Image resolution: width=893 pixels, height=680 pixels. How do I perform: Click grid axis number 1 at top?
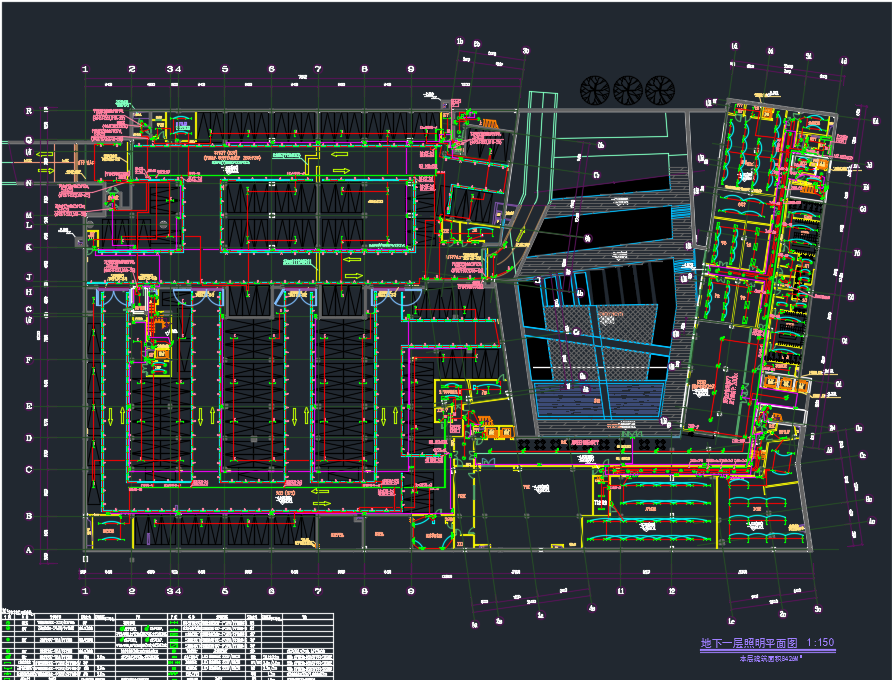tap(86, 69)
